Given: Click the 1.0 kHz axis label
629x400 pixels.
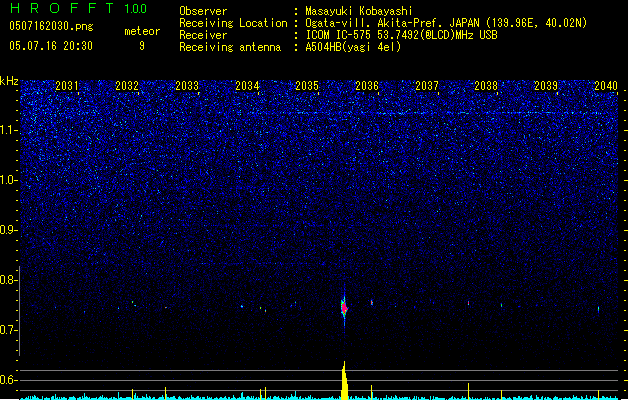Looking at the screenshot, I should click(9, 180).
